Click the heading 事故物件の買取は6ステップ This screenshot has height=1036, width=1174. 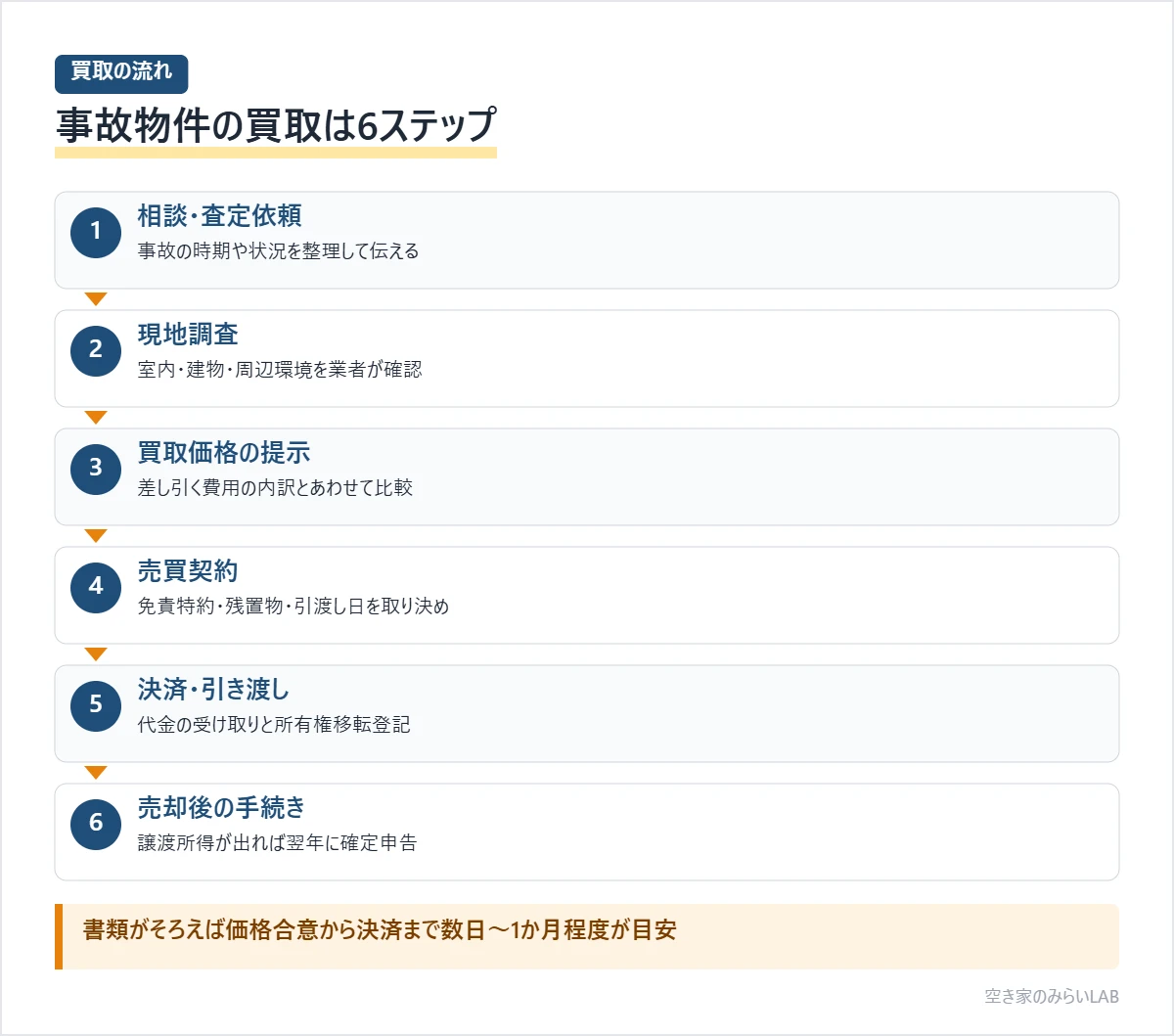point(276,126)
